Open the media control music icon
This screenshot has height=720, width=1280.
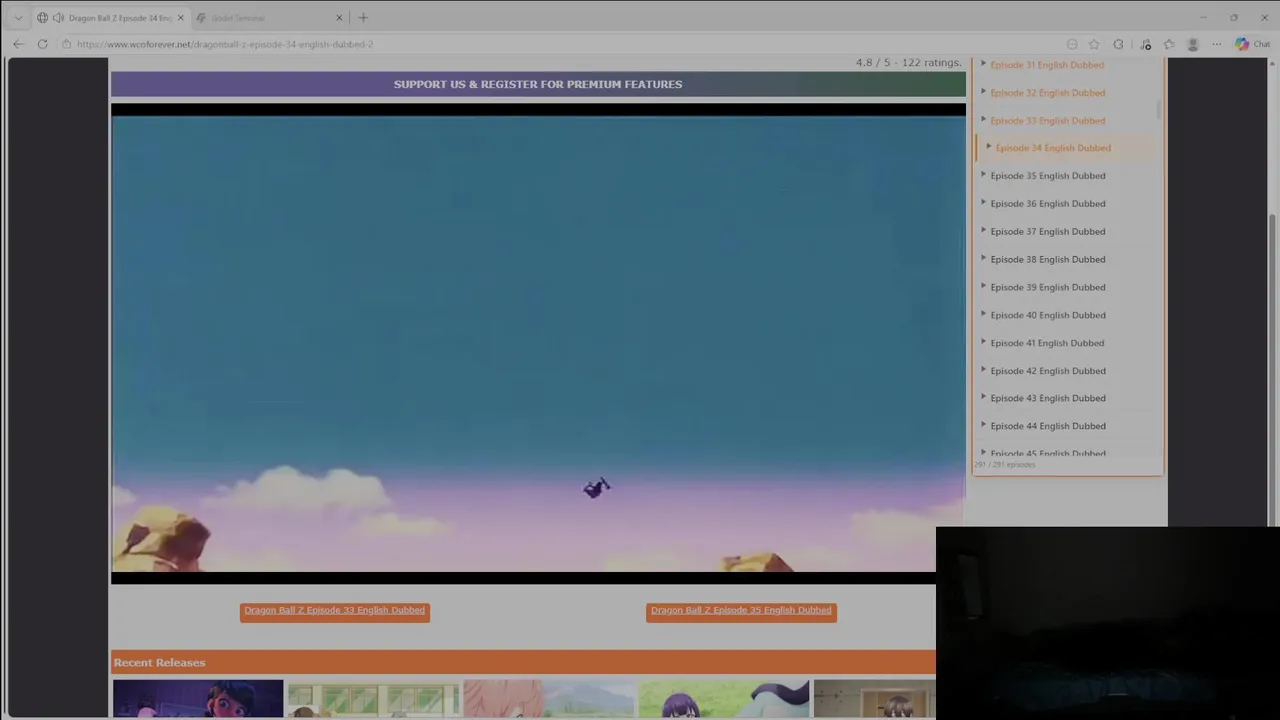coord(1145,44)
